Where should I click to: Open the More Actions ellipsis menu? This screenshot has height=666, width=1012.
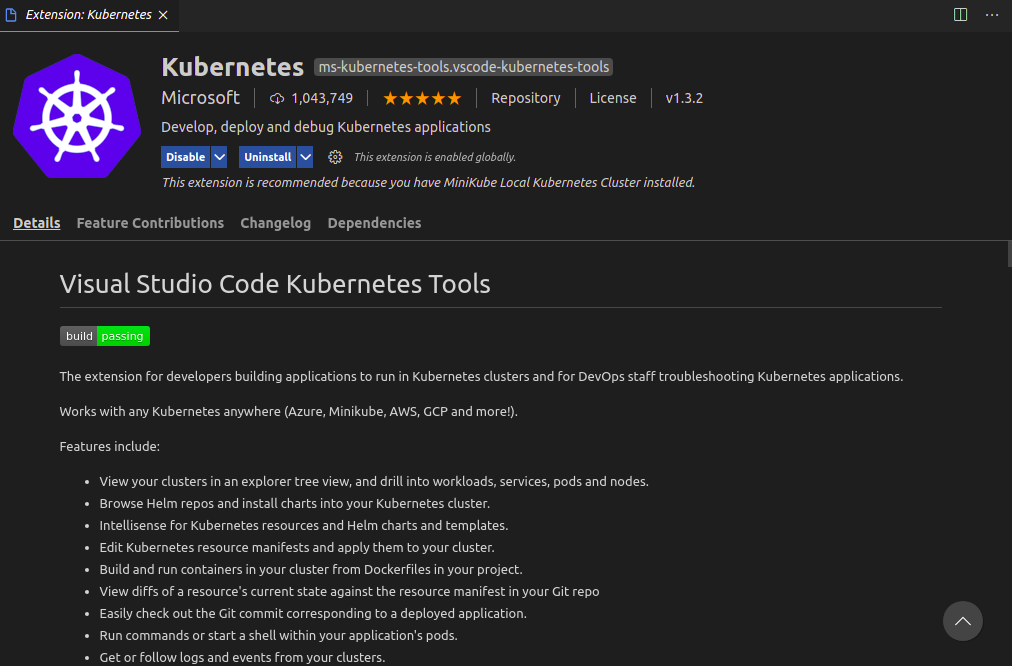(x=992, y=15)
